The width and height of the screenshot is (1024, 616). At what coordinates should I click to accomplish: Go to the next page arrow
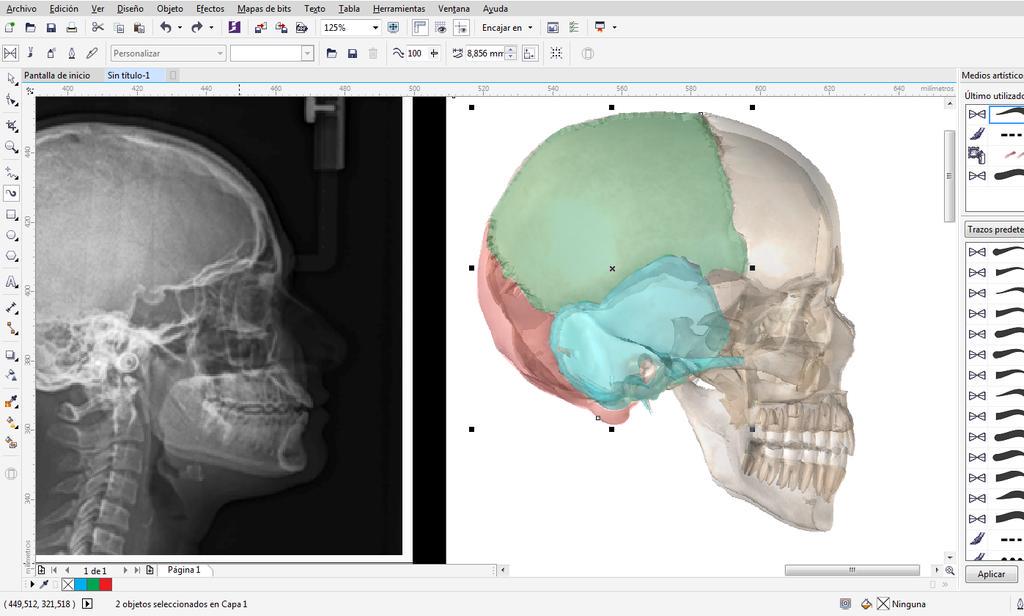[125, 570]
